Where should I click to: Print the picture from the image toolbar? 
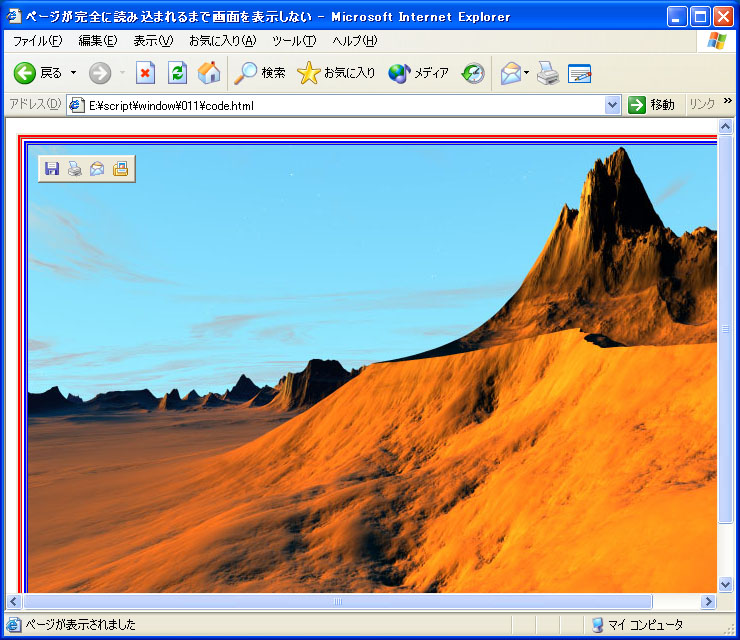(x=75, y=168)
